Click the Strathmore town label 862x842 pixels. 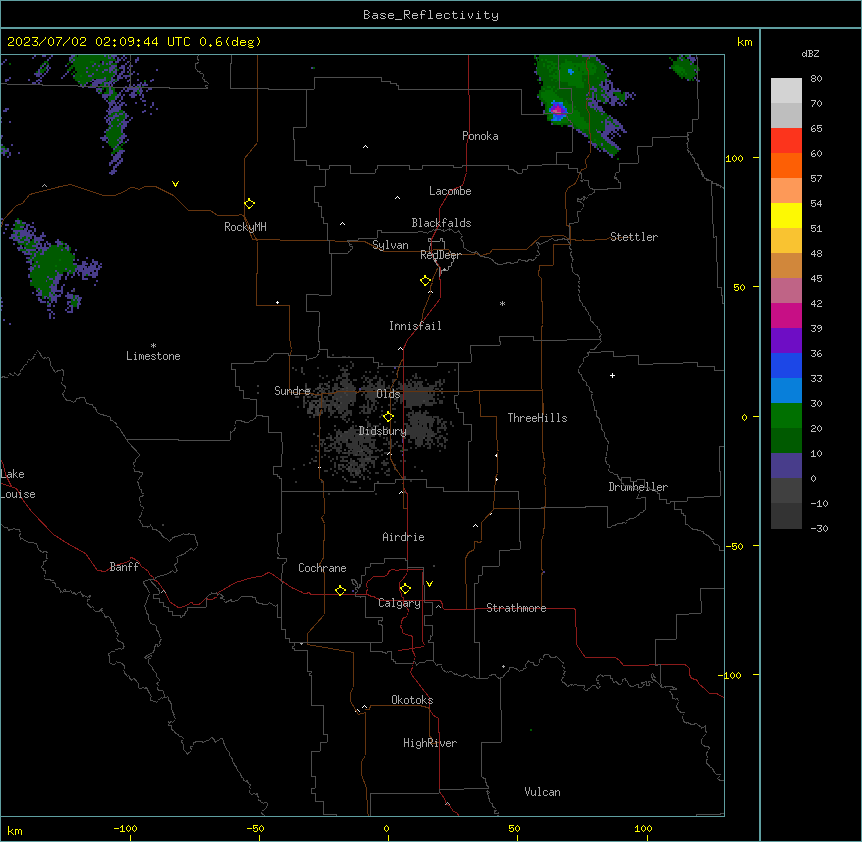tap(516, 608)
